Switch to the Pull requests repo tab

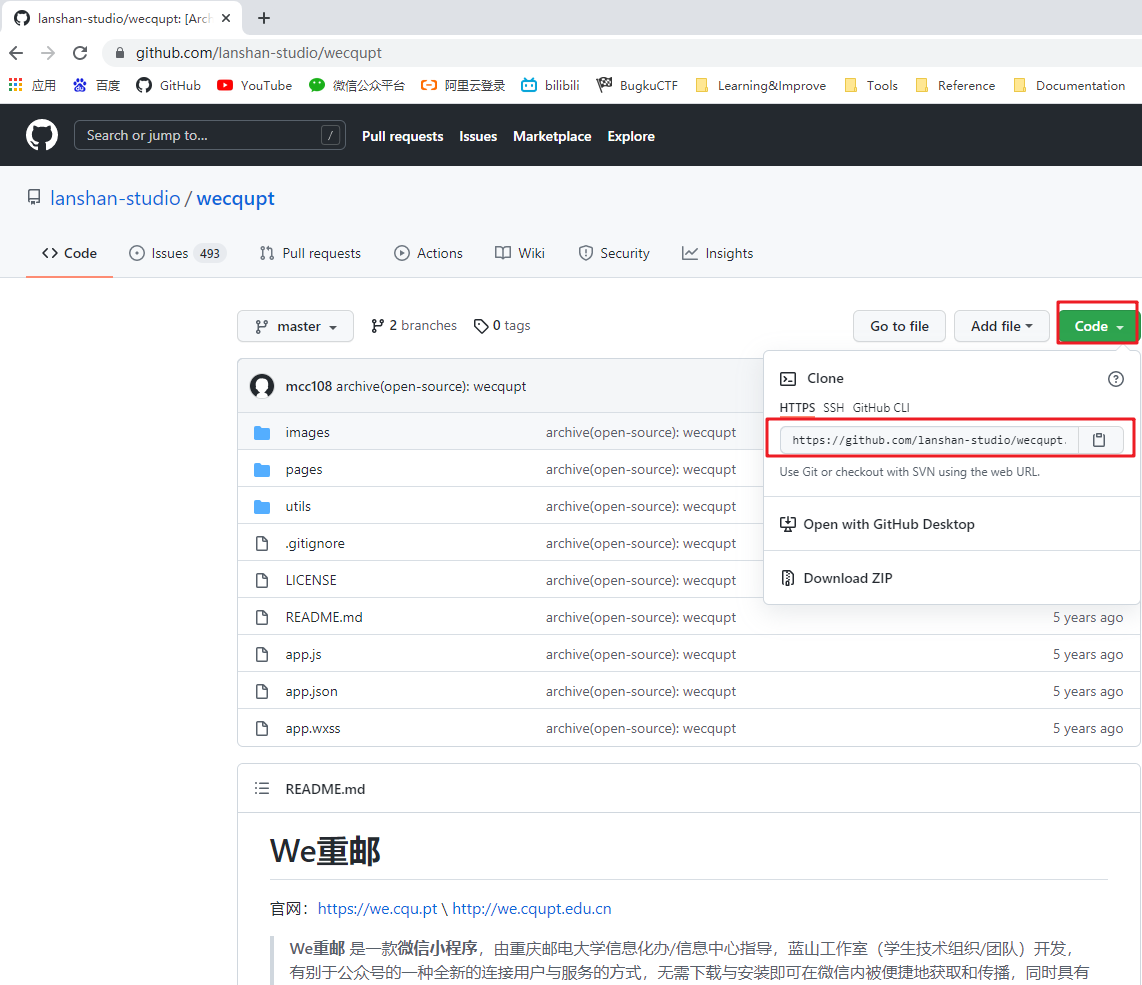tap(310, 253)
